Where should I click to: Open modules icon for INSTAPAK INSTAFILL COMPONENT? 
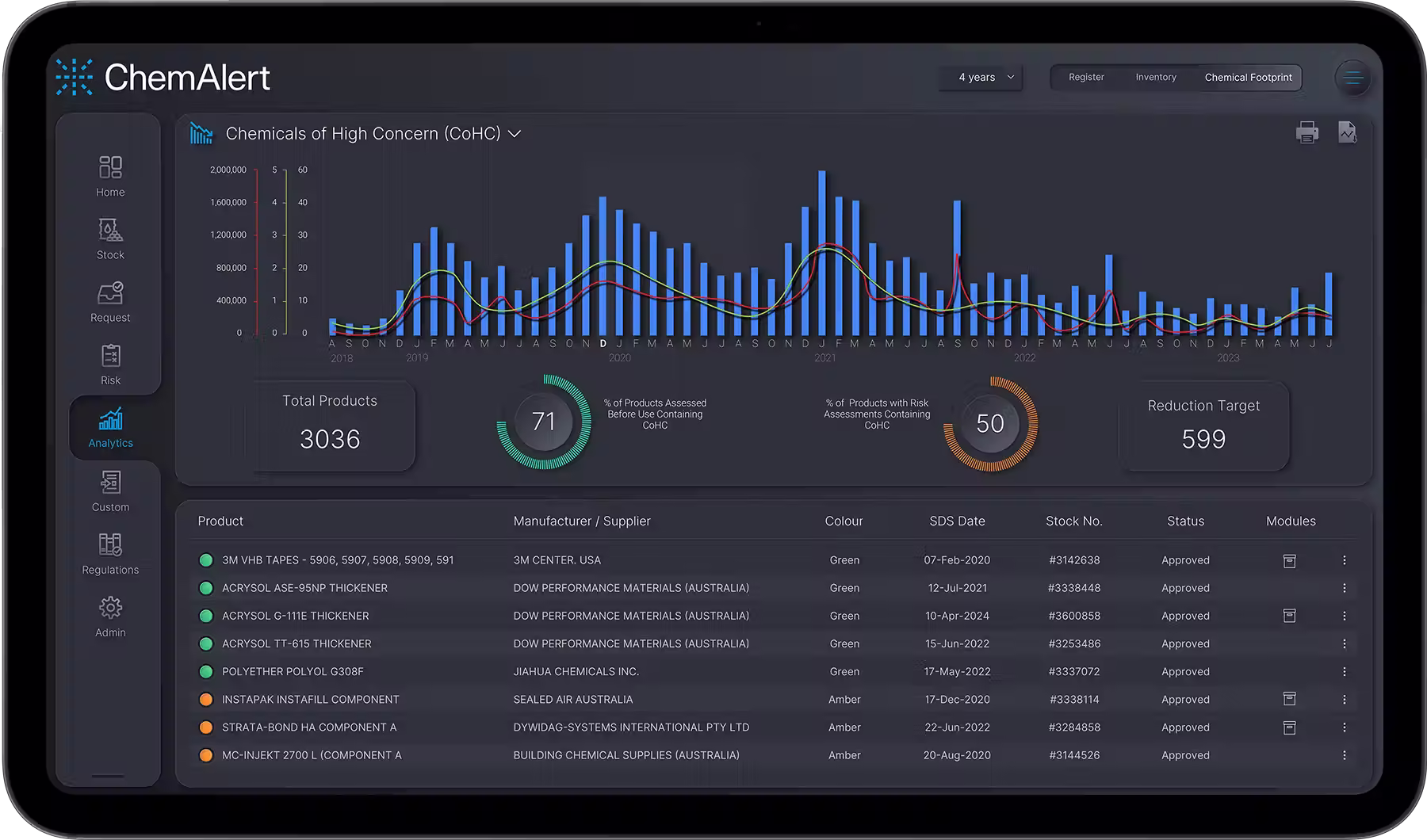tap(1289, 699)
